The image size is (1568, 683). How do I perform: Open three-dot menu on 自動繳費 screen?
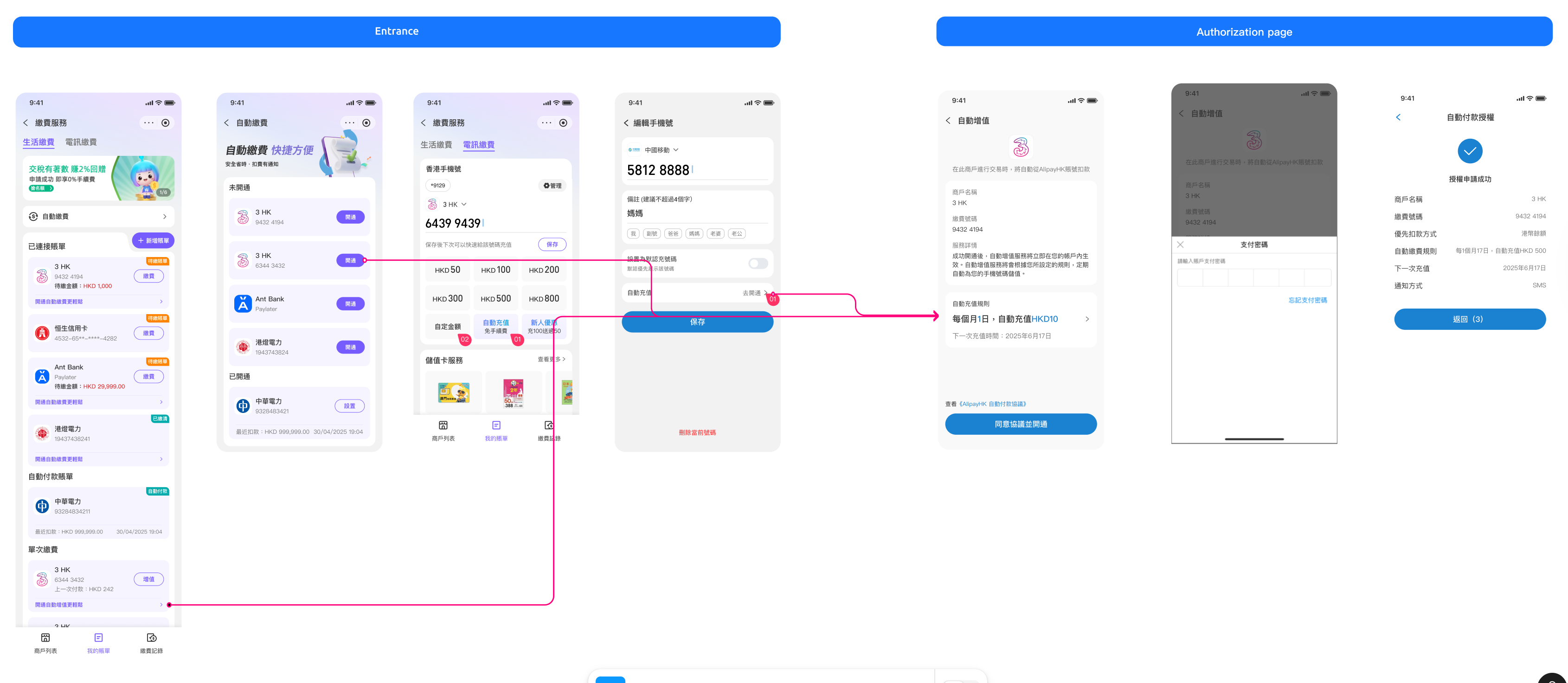349,123
